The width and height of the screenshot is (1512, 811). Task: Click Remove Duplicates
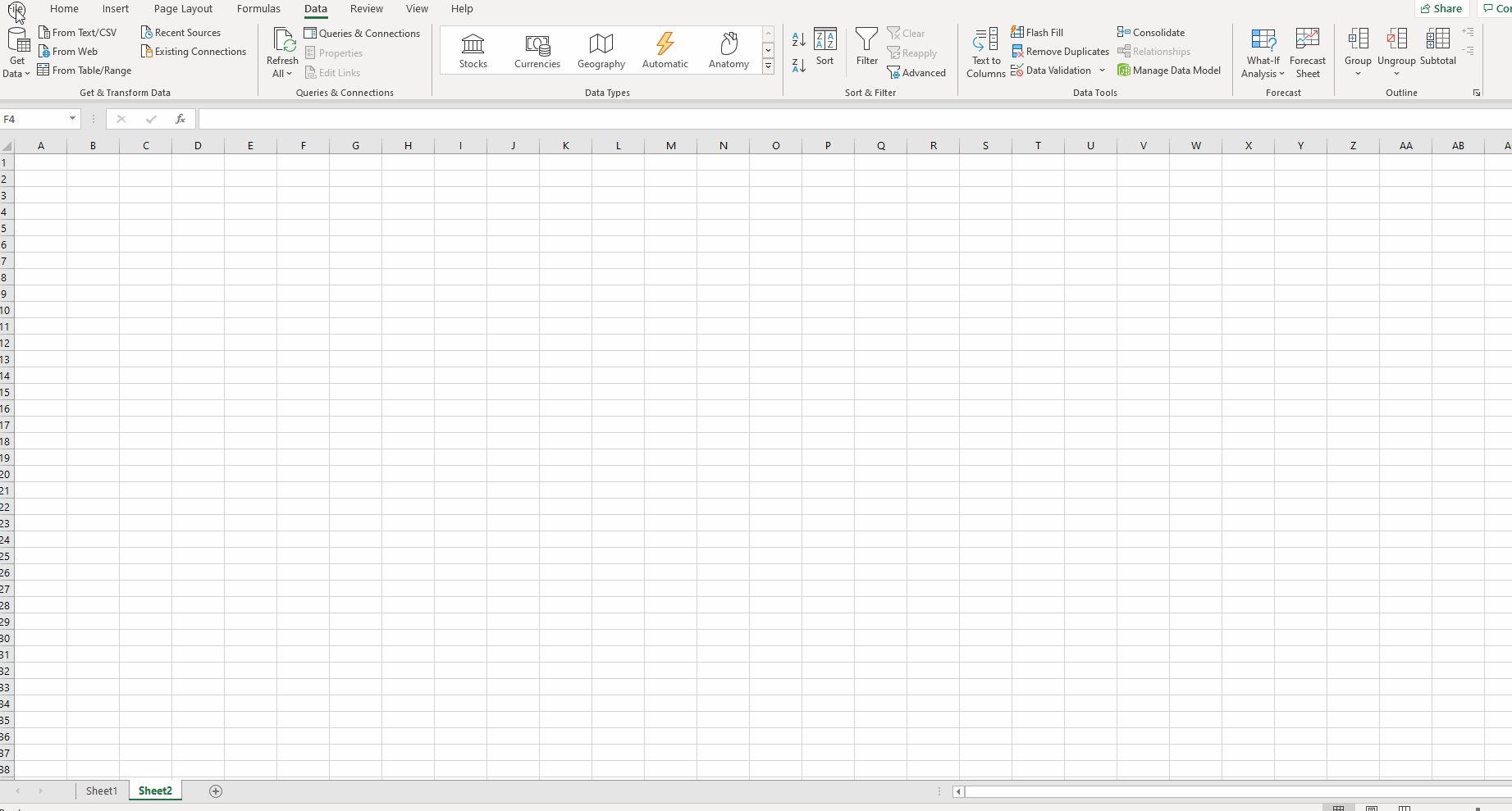(1060, 52)
